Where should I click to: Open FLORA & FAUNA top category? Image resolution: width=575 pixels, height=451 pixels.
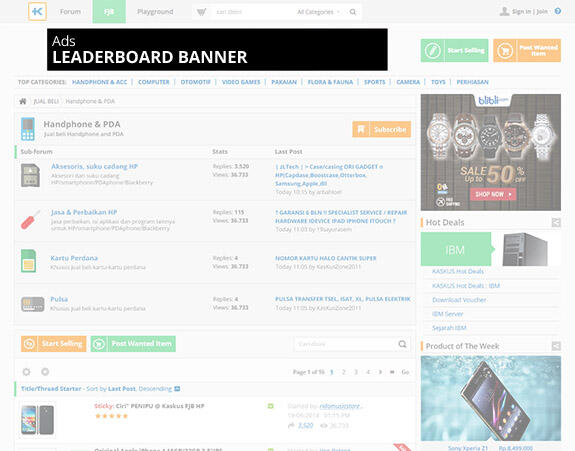tap(330, 82)
